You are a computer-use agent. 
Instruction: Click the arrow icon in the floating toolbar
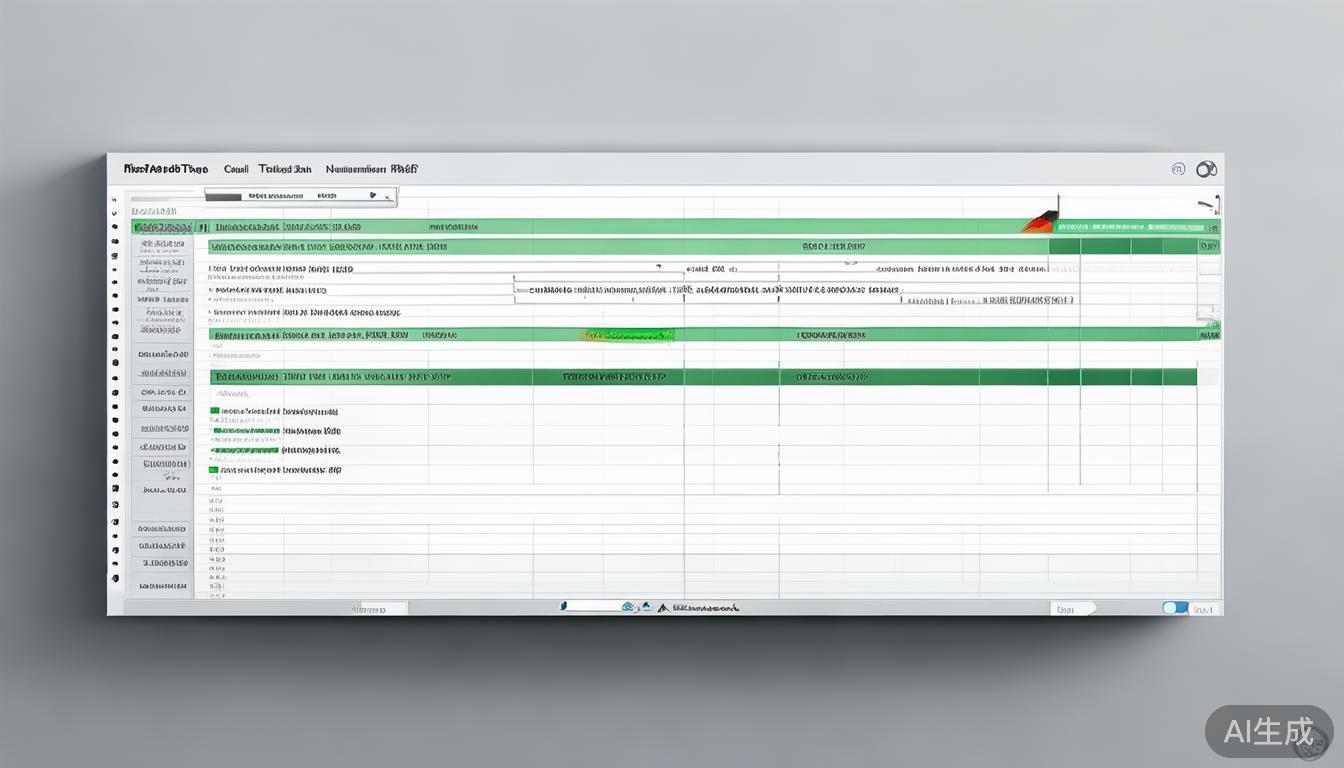tap(373, 196)
